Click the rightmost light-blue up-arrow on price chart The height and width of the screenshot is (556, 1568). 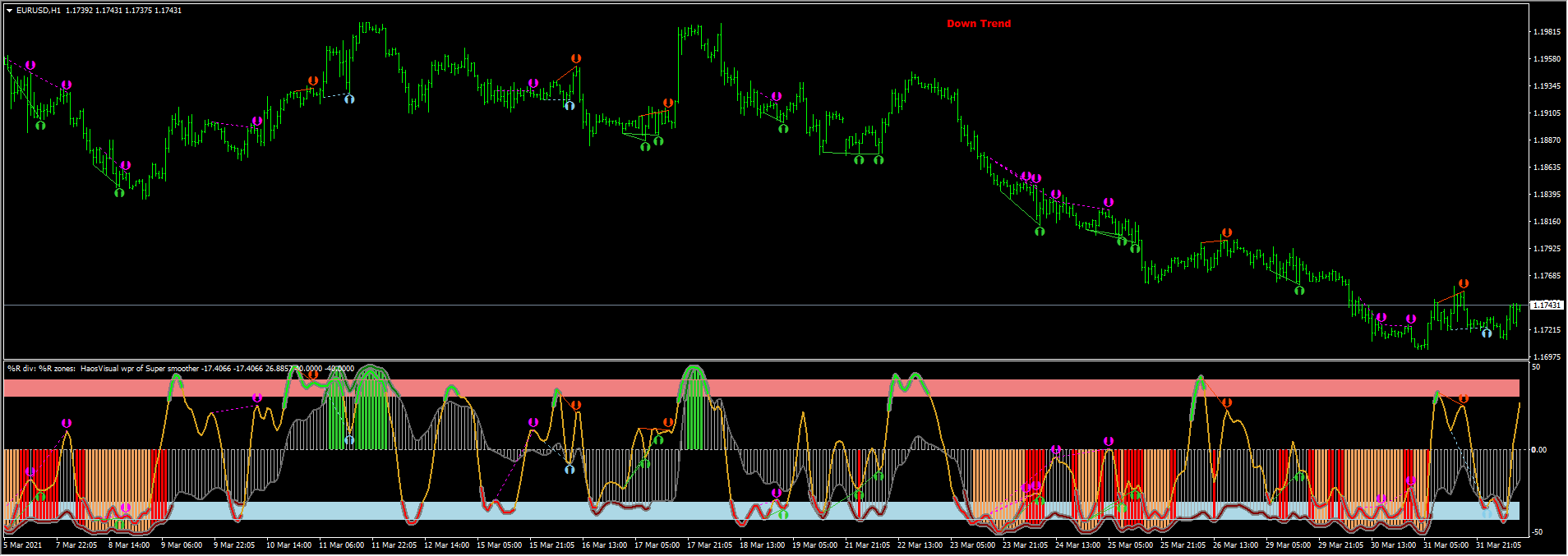click(1487, 333)
